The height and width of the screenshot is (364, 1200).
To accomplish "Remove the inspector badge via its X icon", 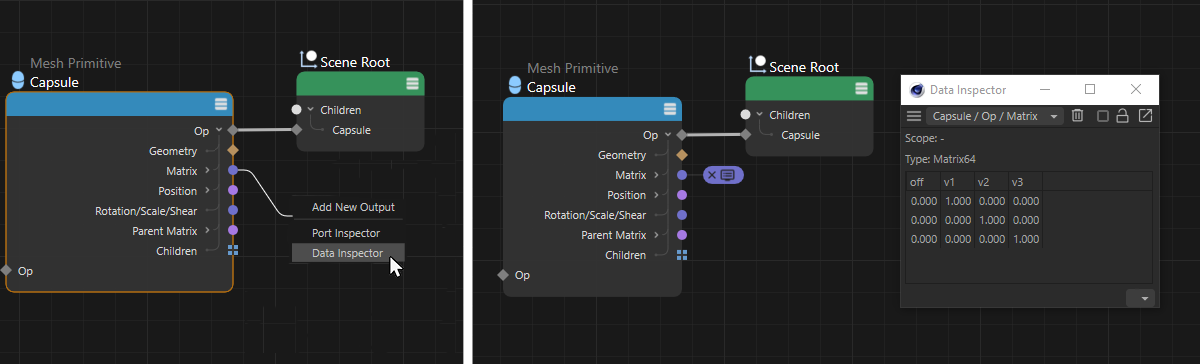I will [712, 175].
